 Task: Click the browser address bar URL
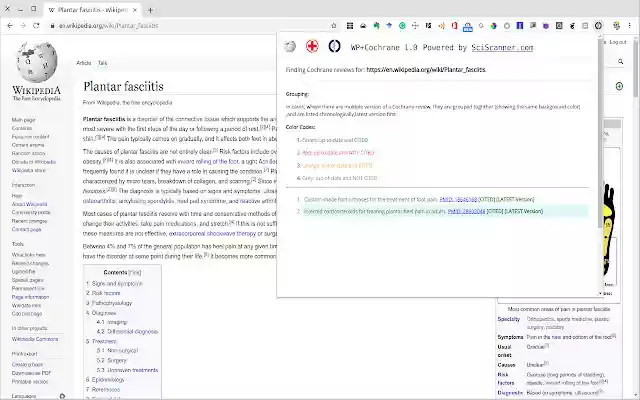click(109, 25)
